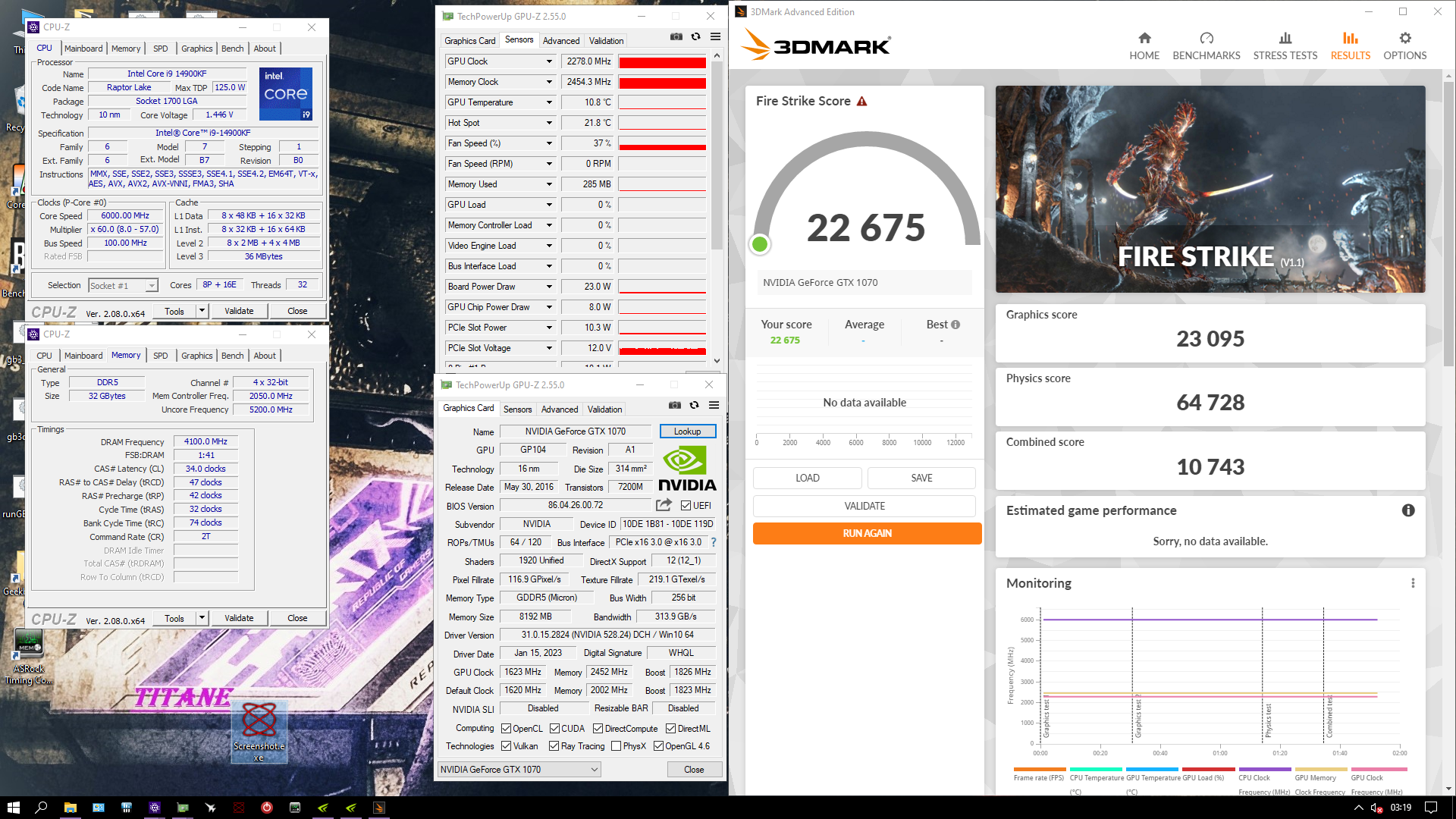Open Screenshot.exe desktop icon
This screenshot has height=819, width=1456.
259,731
